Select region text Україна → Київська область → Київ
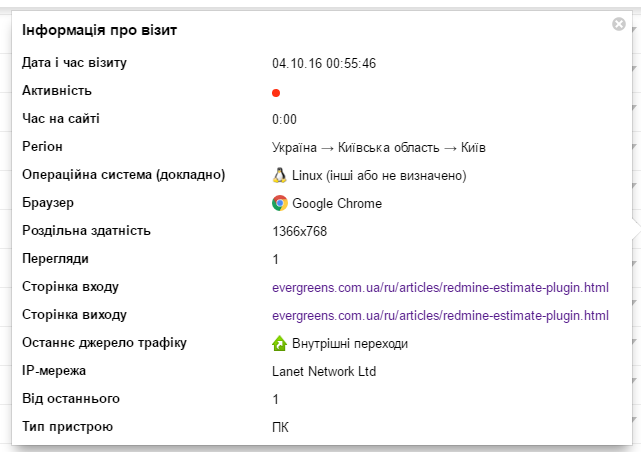The width and height of the screenshot is (641, 452). click(379, 148)
